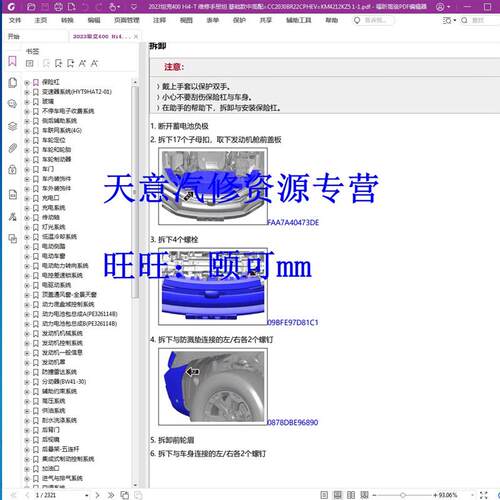The height and width of the screenshot is (500, 500).
Task: Open the 视图 tab
Action: pos(186,20)
